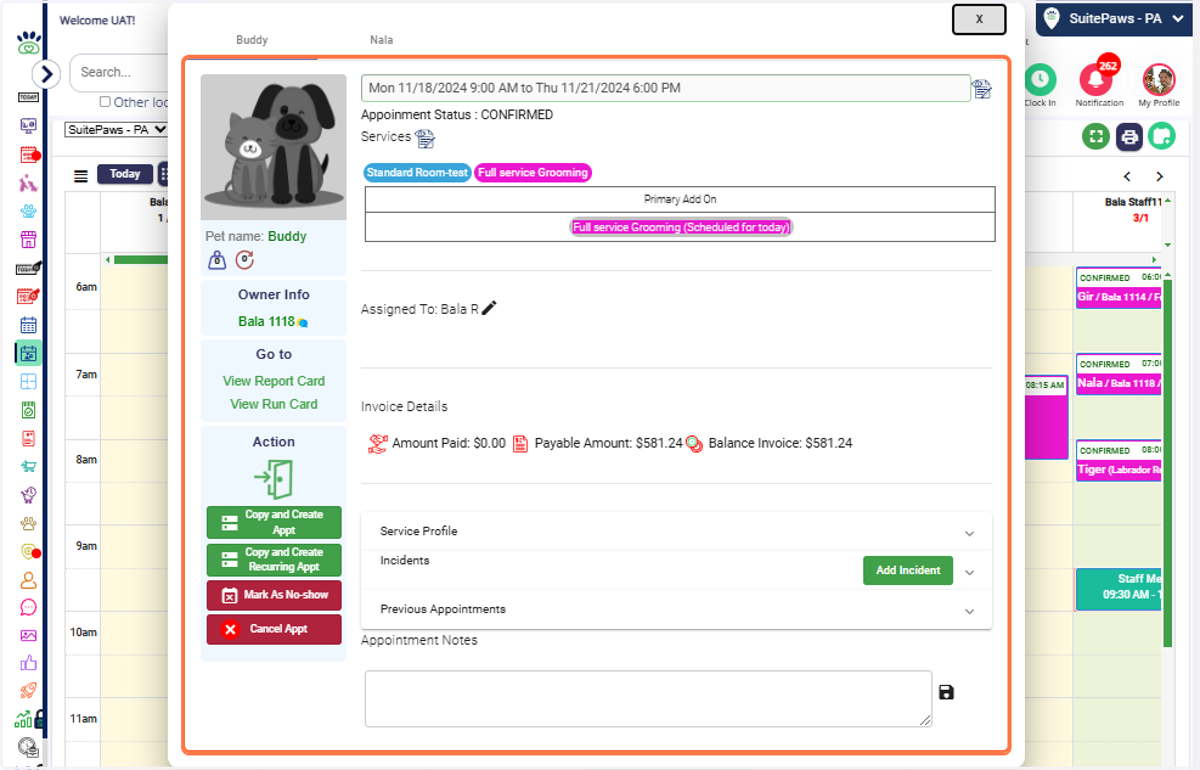Image resolution: width=1200 pixels, height=770 pixels.
Task: Open the teal shopping cart sidebar icon
Action: [28, 466]
